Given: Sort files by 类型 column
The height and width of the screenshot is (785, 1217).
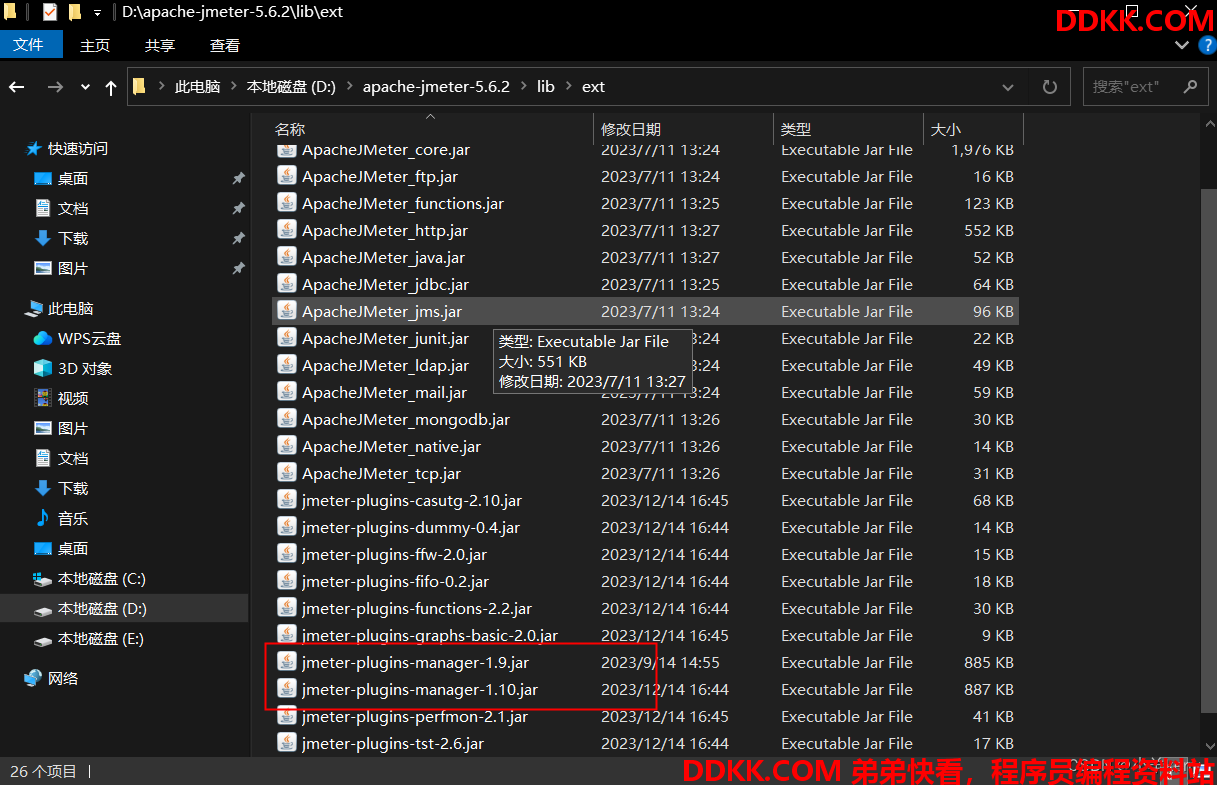Looking at the screenshot, I should coord(796,129).
